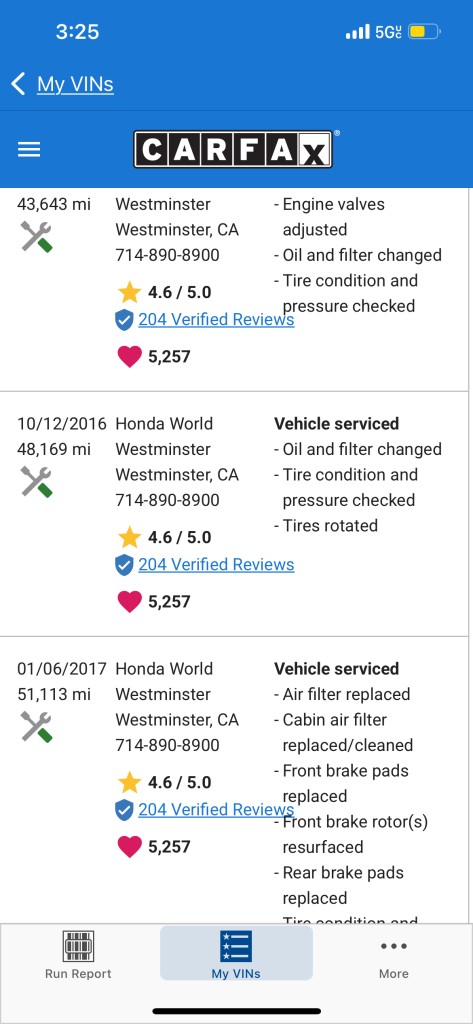The height and width of the screenshot is (1024, 473).
Task: Tap the Run Report barcode icon
Action: tap(78, 946)
